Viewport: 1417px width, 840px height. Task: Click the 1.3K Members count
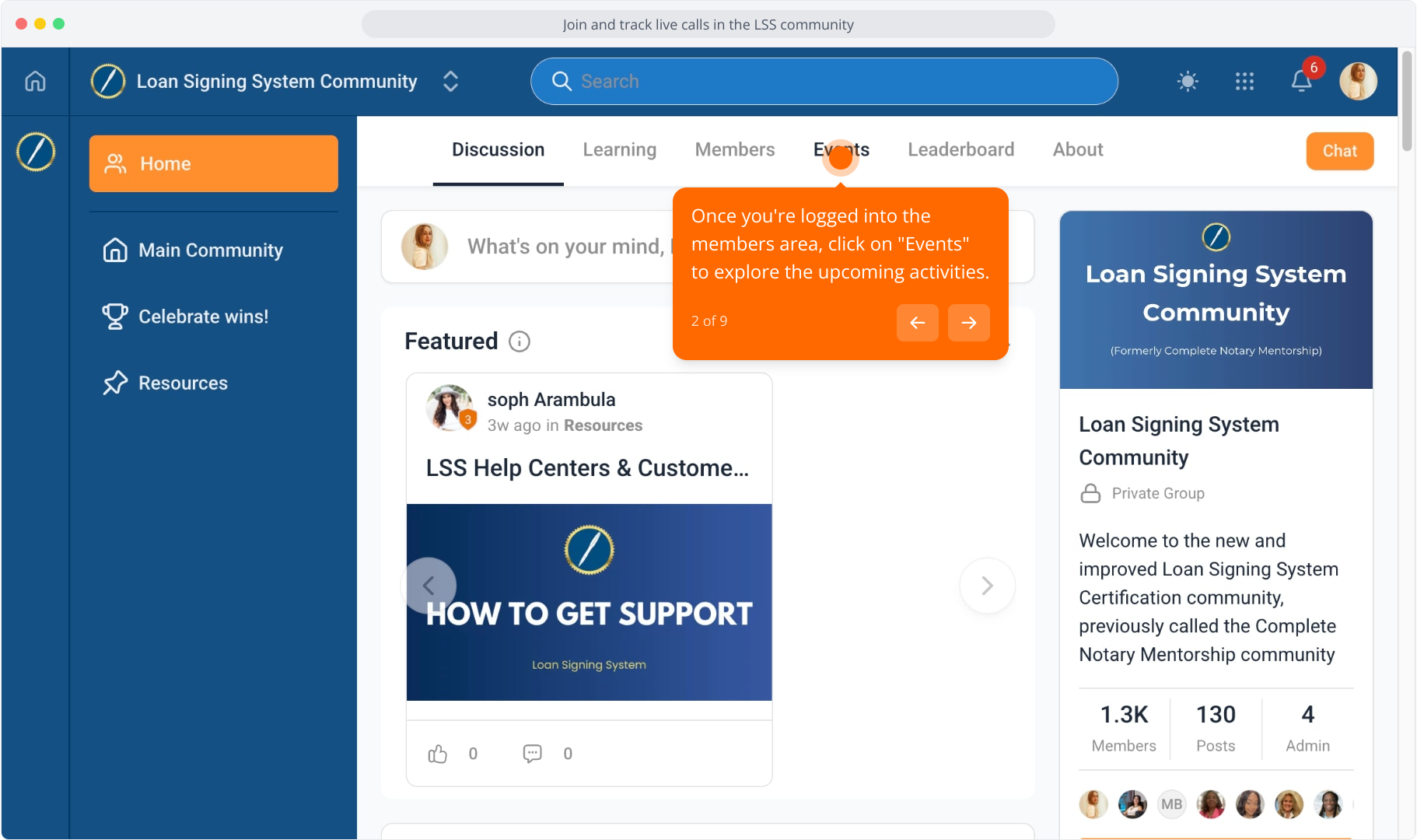(1124, 728)
